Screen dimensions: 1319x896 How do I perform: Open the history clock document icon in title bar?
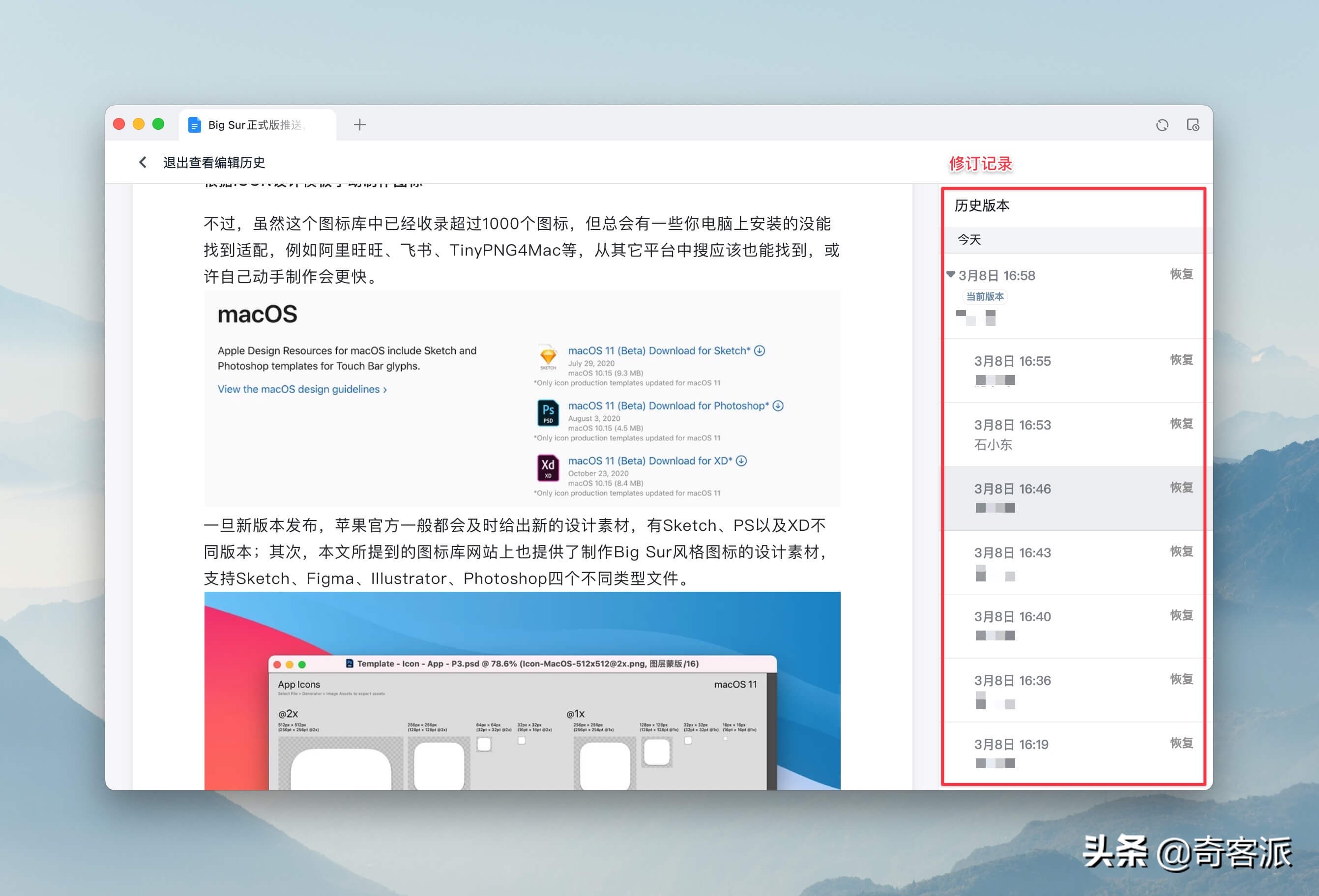click(1193, 125)
